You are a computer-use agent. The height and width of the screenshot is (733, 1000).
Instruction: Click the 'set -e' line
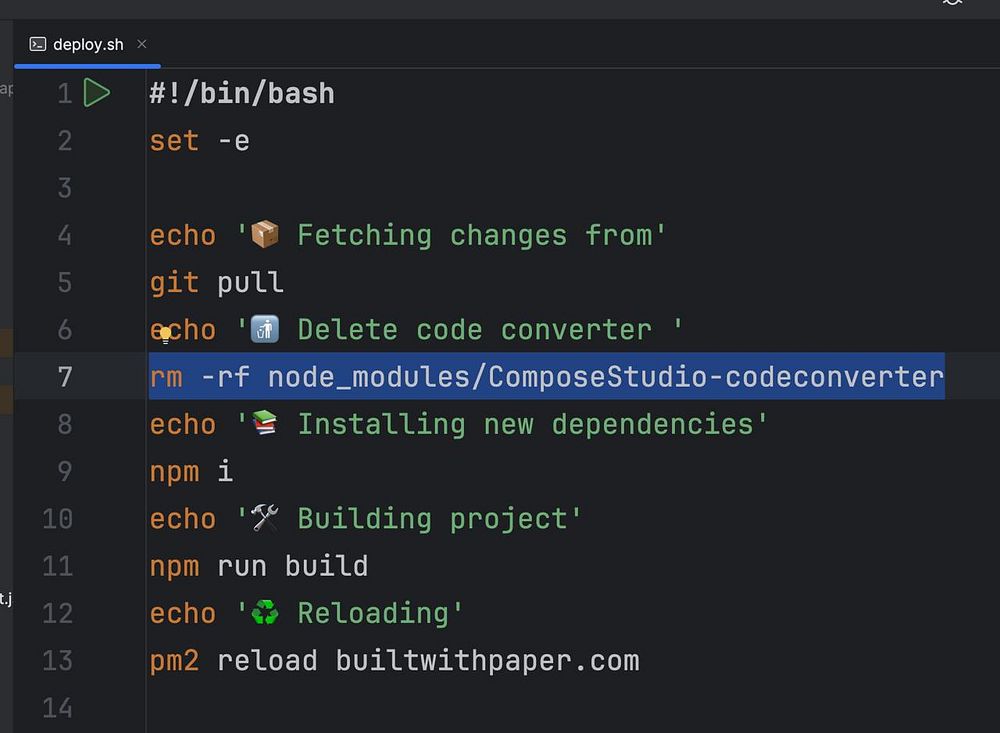(x=199, y=141)
